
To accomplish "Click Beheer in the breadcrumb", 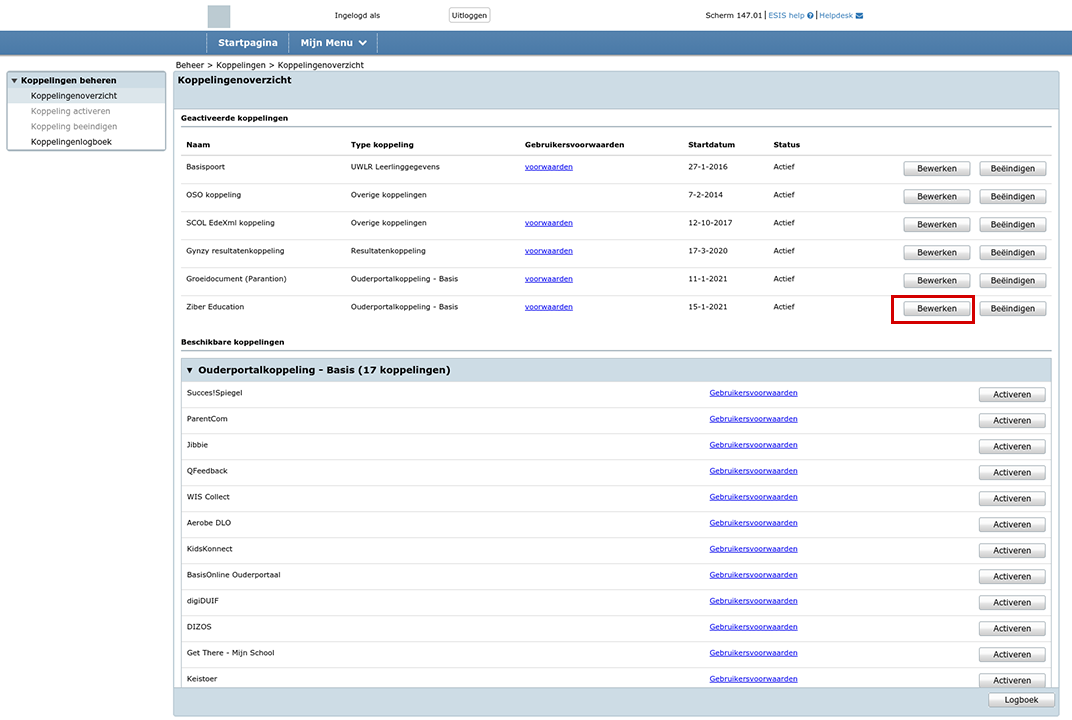I will [x=189, y=65].
